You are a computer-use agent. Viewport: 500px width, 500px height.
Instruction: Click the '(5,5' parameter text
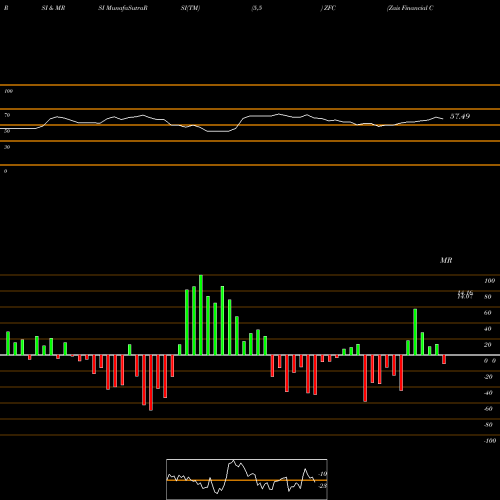click(257, 8)
